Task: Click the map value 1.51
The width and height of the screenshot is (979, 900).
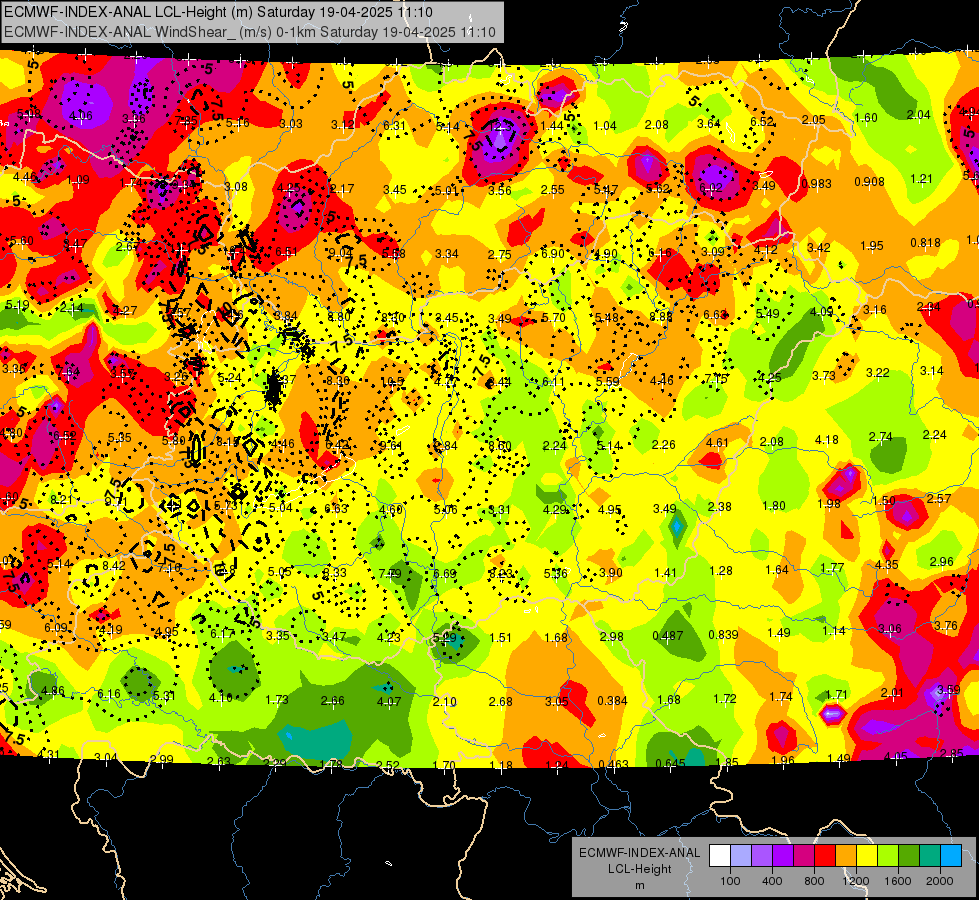Action: 501,638
